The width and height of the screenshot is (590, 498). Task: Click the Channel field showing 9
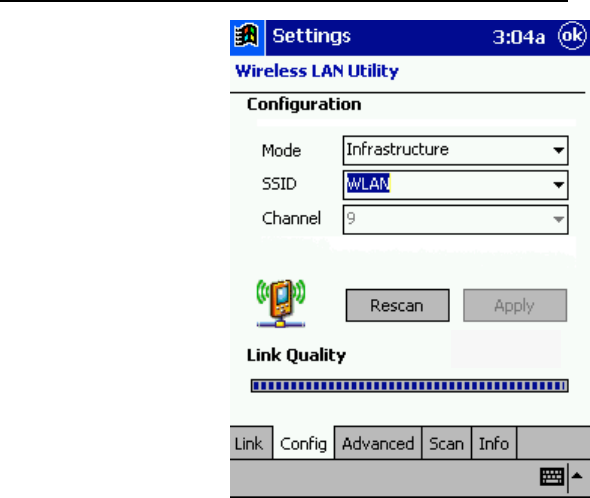455,219
